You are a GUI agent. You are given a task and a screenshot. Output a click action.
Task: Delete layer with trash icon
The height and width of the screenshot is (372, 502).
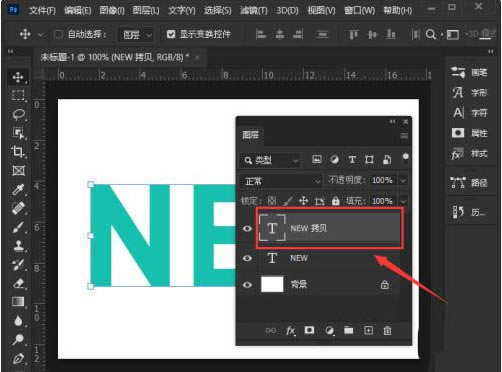387,331
